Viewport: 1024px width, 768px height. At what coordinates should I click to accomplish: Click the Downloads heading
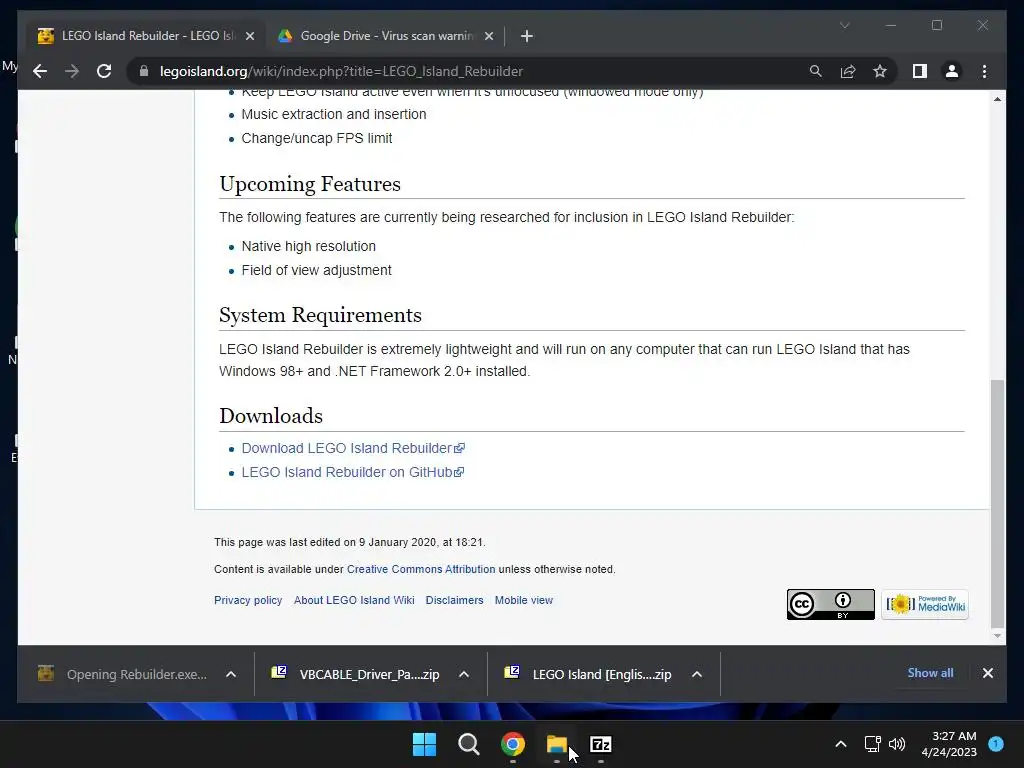point(271,416)
